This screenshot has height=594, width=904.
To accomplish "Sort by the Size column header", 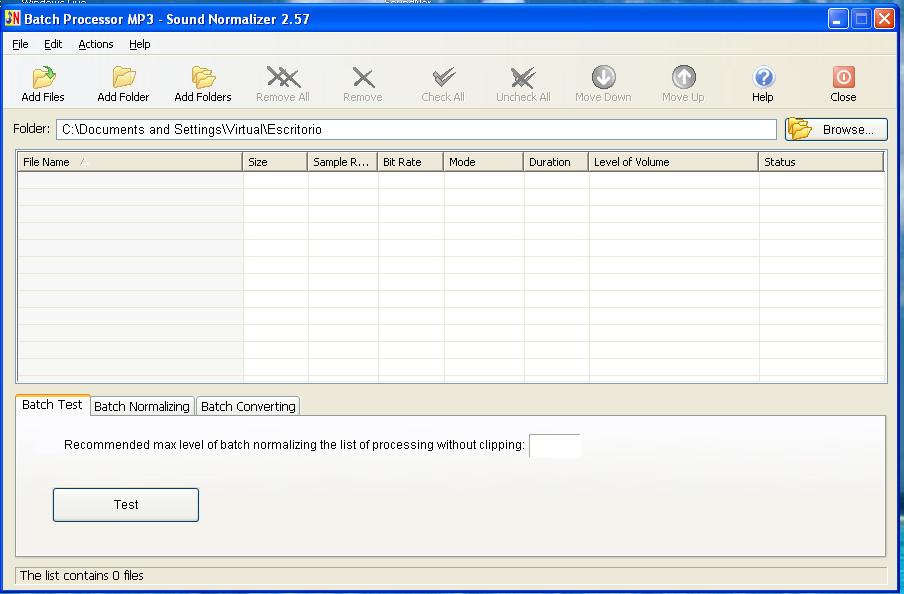I will click(x=276, y=162).
